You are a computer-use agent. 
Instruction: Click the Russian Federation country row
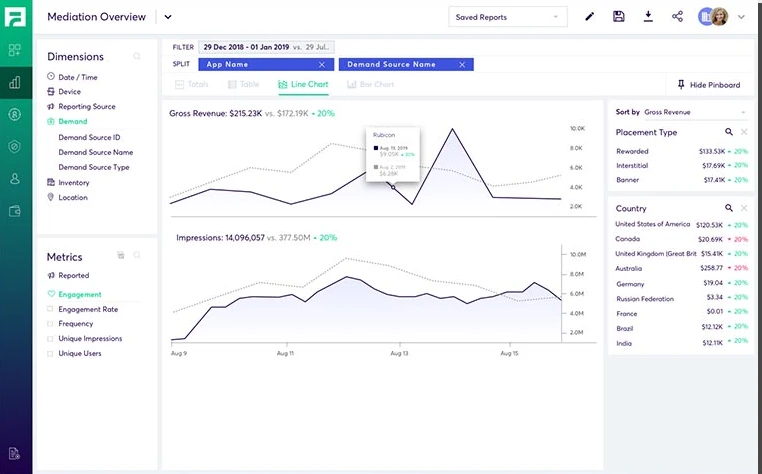[x=681, y=298]
